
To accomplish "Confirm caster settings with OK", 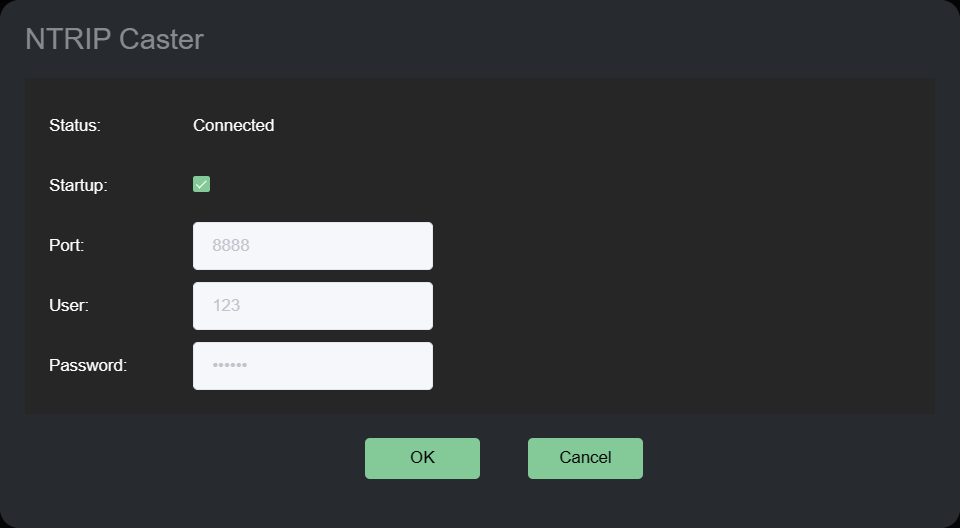I will [422, 458].
